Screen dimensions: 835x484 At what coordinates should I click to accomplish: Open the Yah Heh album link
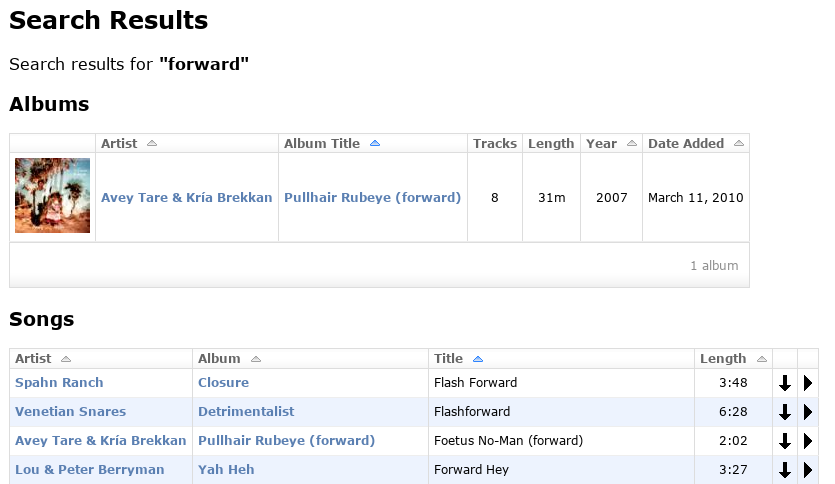pos(226,470)
